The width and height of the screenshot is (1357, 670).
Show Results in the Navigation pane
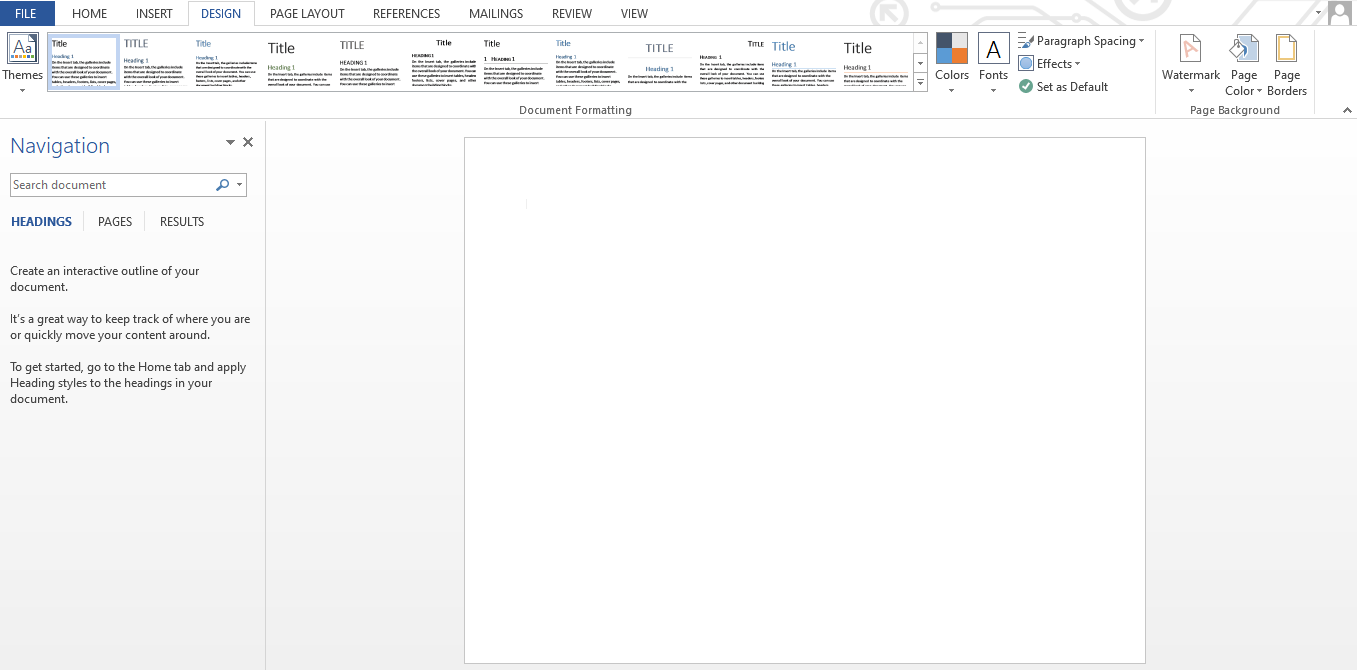pyautogui.click(x=181, y=221)
